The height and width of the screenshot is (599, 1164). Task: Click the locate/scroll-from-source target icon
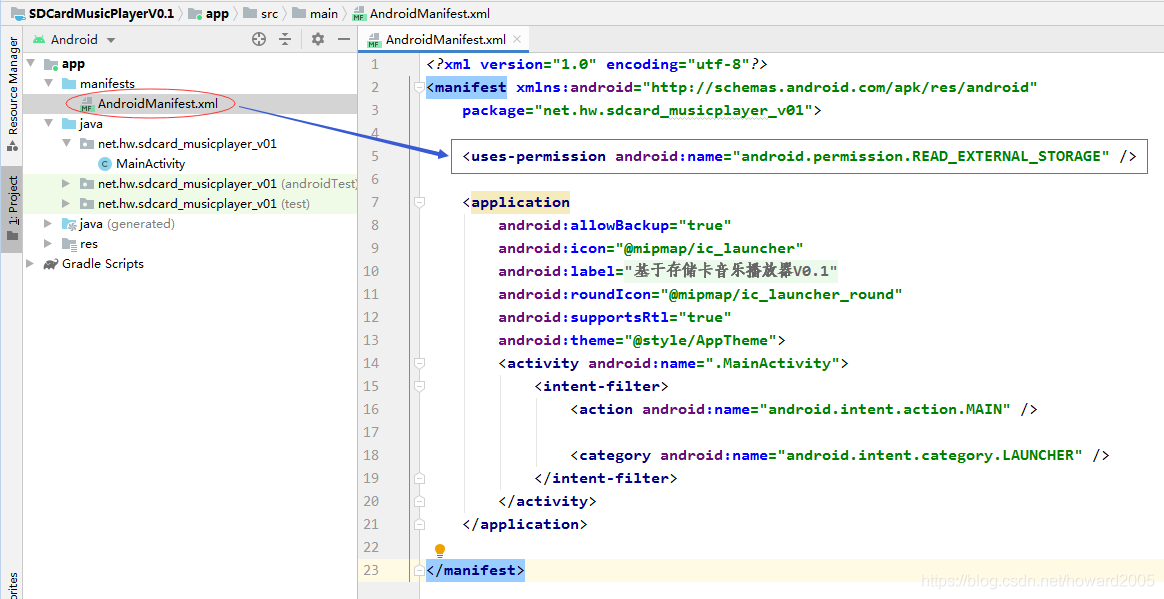coord(259,39)
